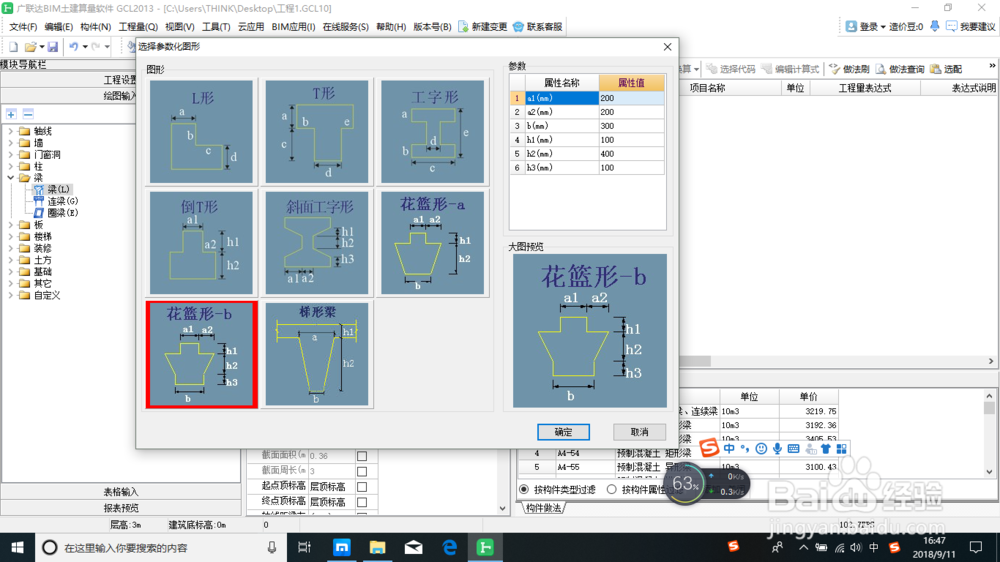Select the 梁(L) tree item
This screenshot has width=1000, height=562.
[52, 189]
